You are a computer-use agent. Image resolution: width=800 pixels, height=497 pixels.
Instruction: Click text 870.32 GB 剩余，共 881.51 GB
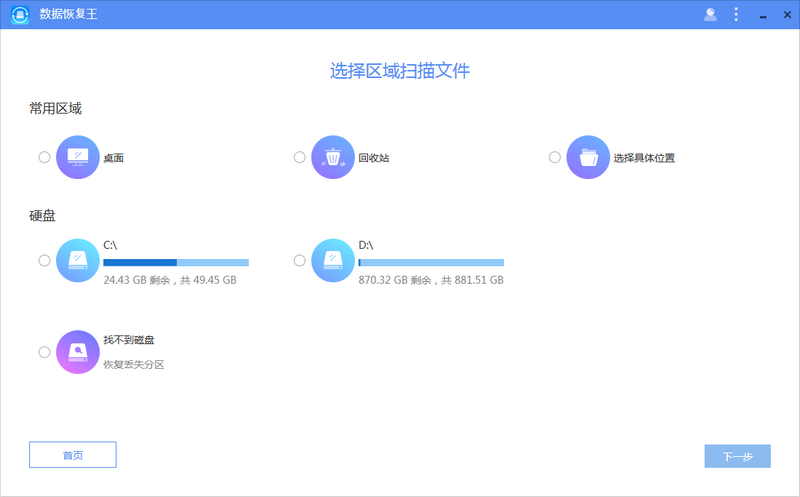[431, 280]
